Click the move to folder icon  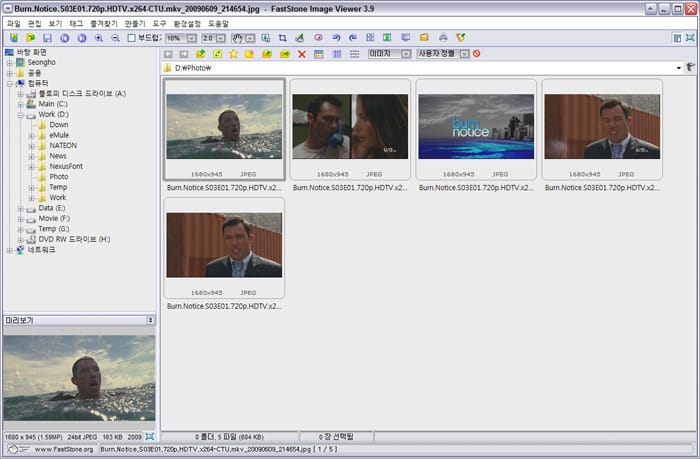(284, 54)
